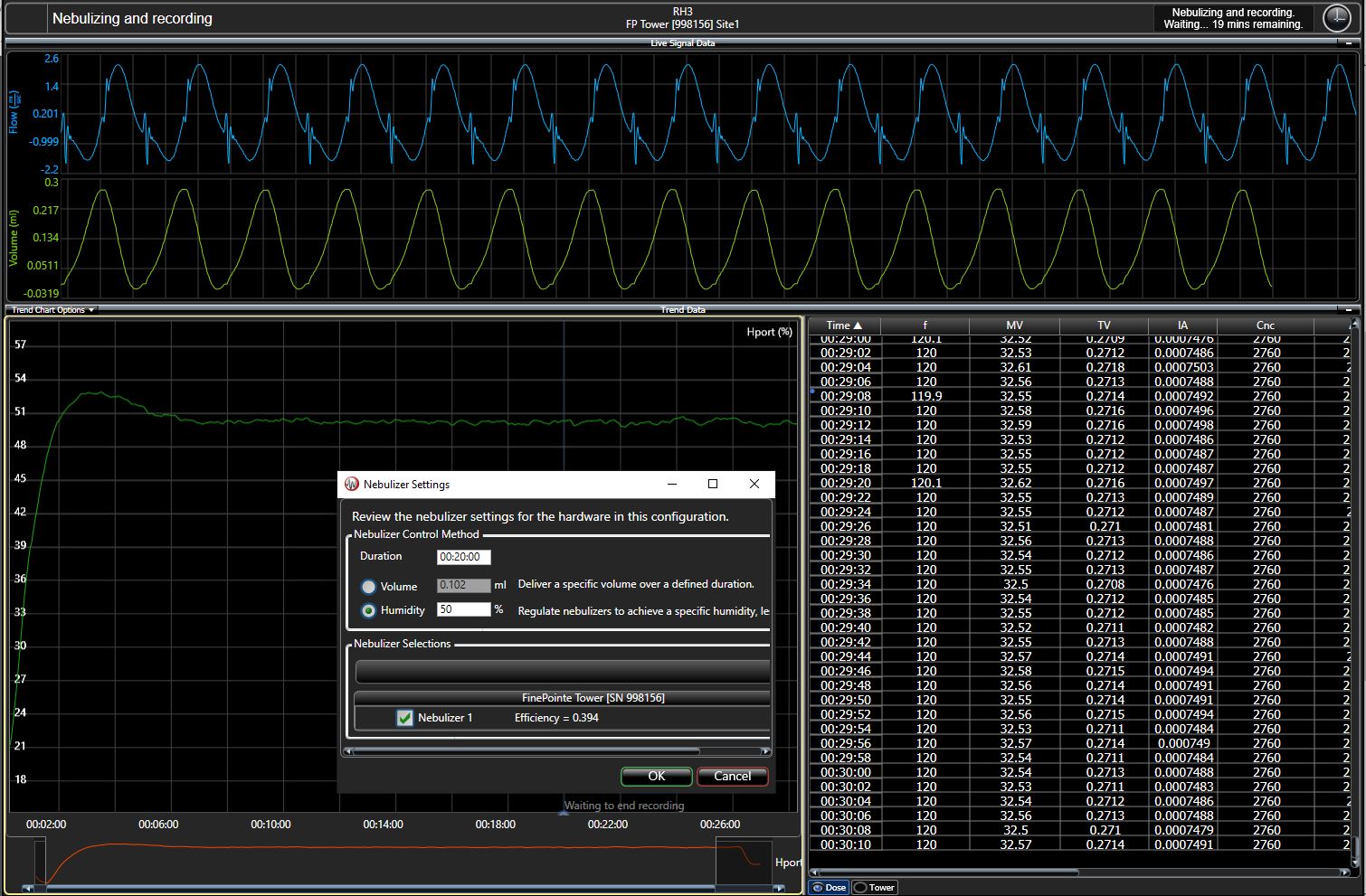Cancel the Nebulizer Settings dialog
Viewport: 1366px width, 896px height.
pyautogui.click(x=732, y=776)
